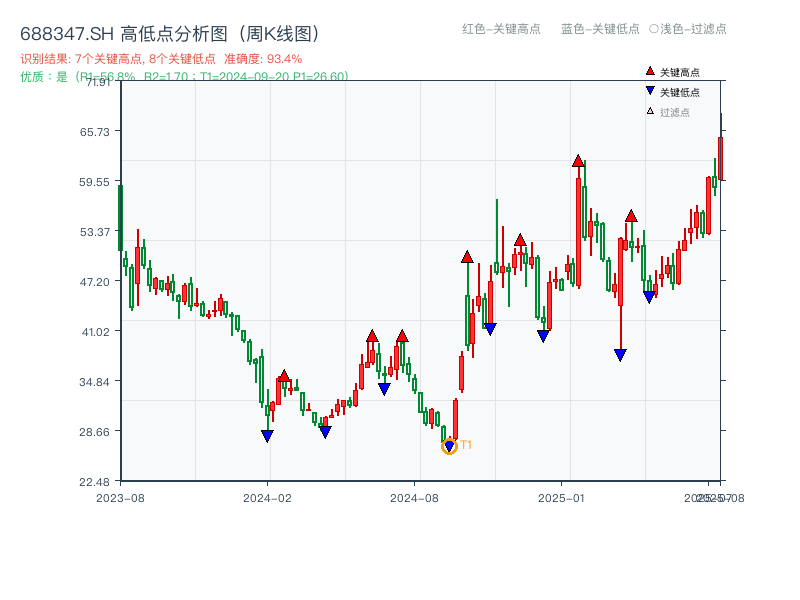
Task: Toggle the greyed 过滤点 inner legend label
Action: 674,112
